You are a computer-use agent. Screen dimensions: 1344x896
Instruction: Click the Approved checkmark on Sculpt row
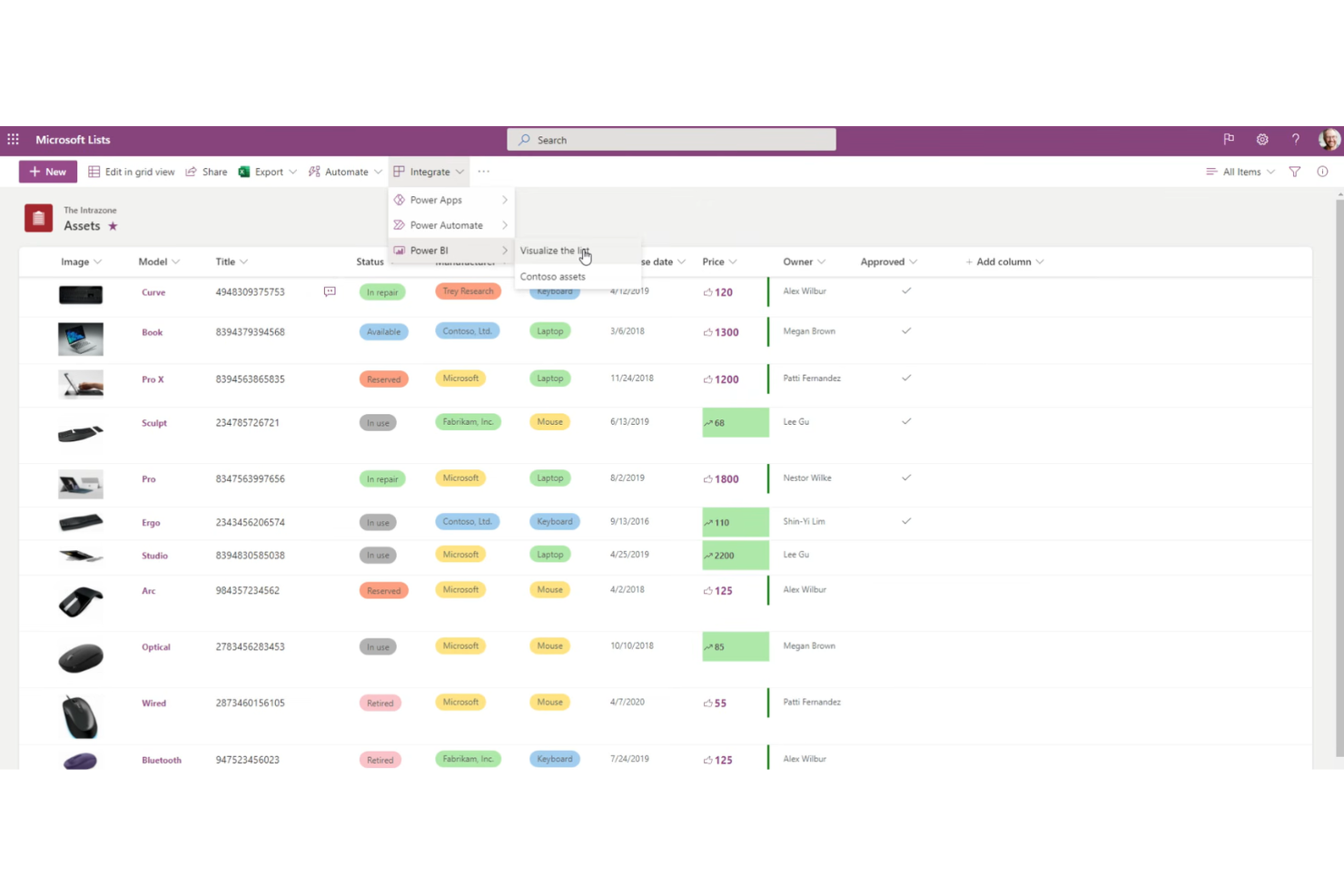pyautogui.click(x=906, y=421)
